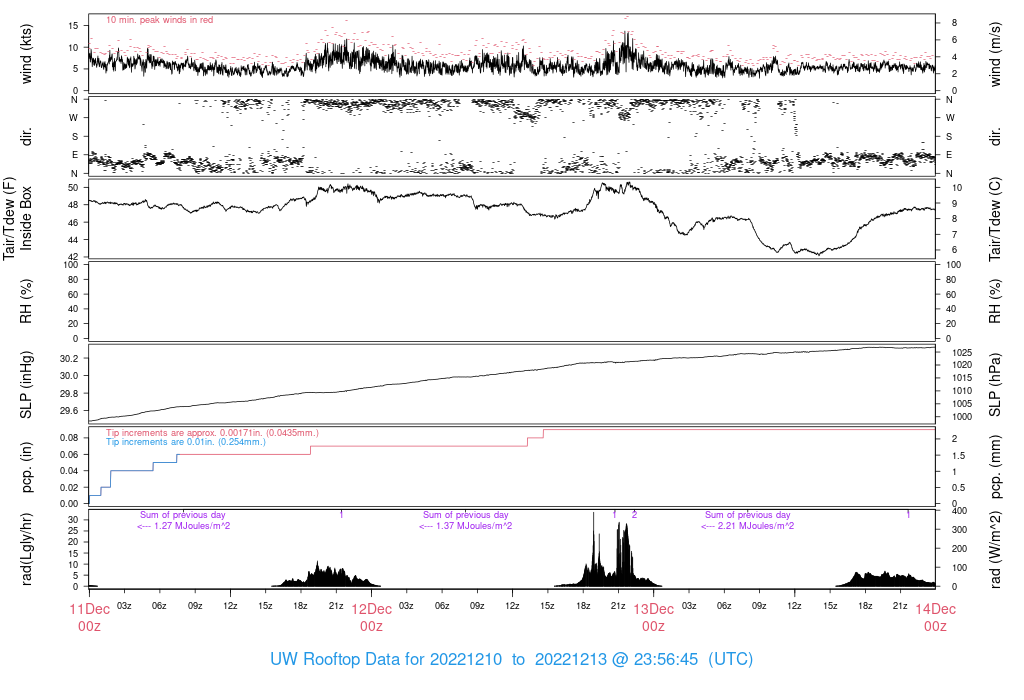Click the '0.04' tick on the pcp inches axis

(x=69, y=471)
